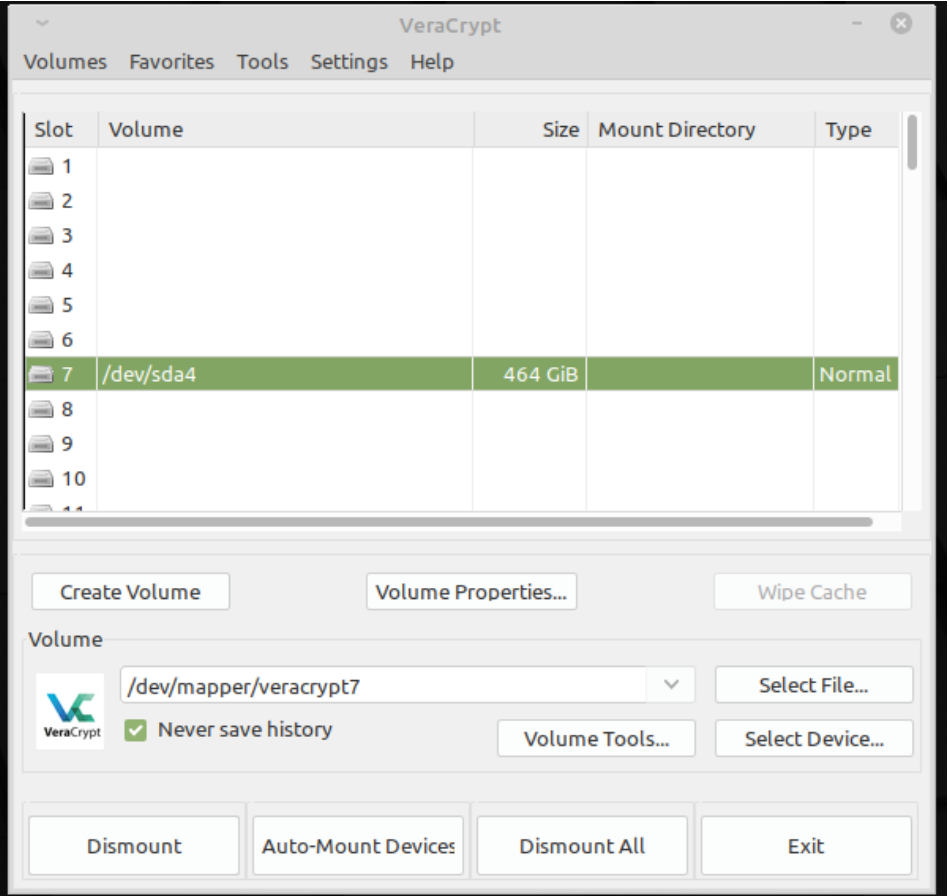Viewport: 949px width, 896px height.
Task: Select the /dev/sda4 volume entry
Action: (284, 374)
